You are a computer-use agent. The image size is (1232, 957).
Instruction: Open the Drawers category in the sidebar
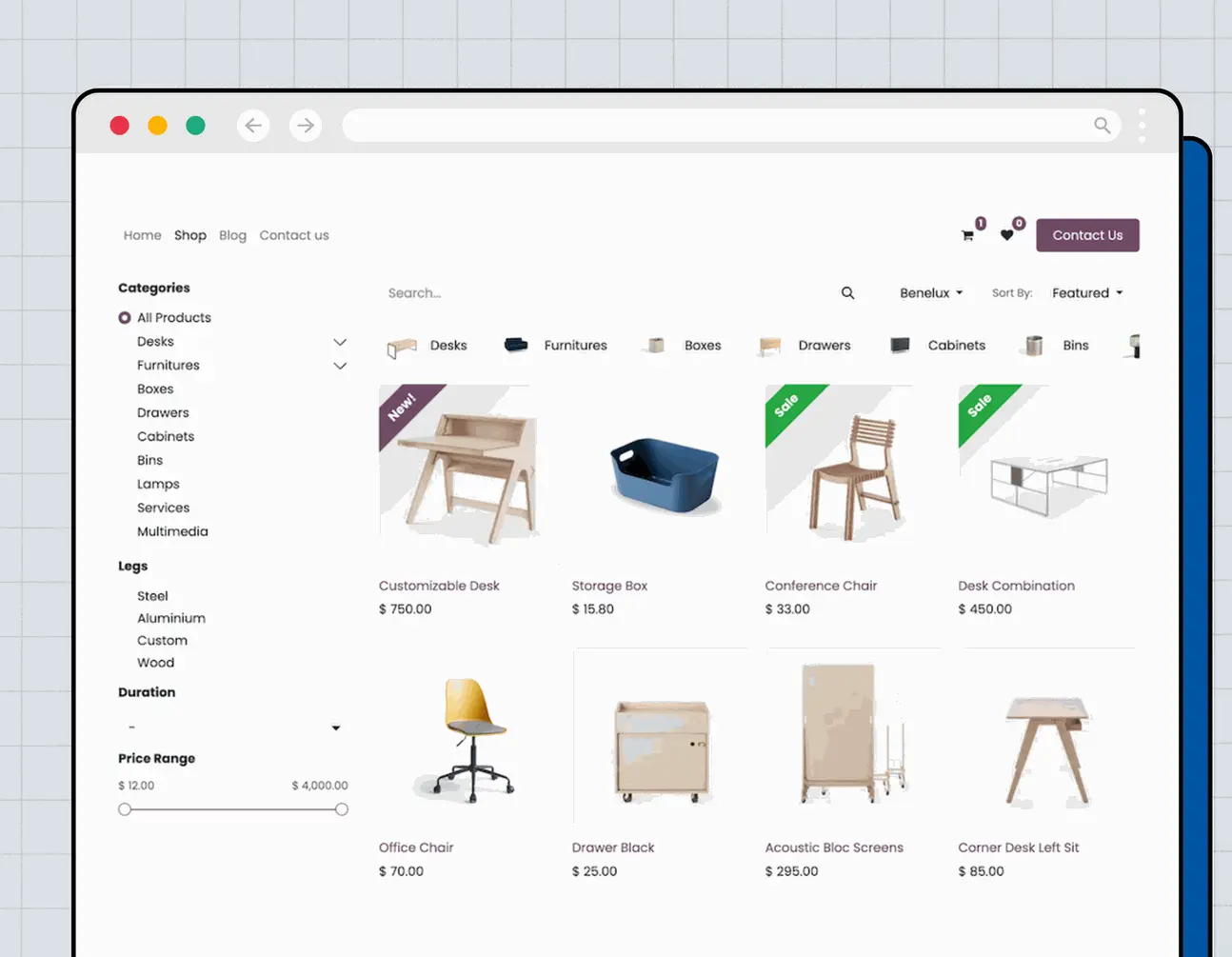(x=163, y=413)
